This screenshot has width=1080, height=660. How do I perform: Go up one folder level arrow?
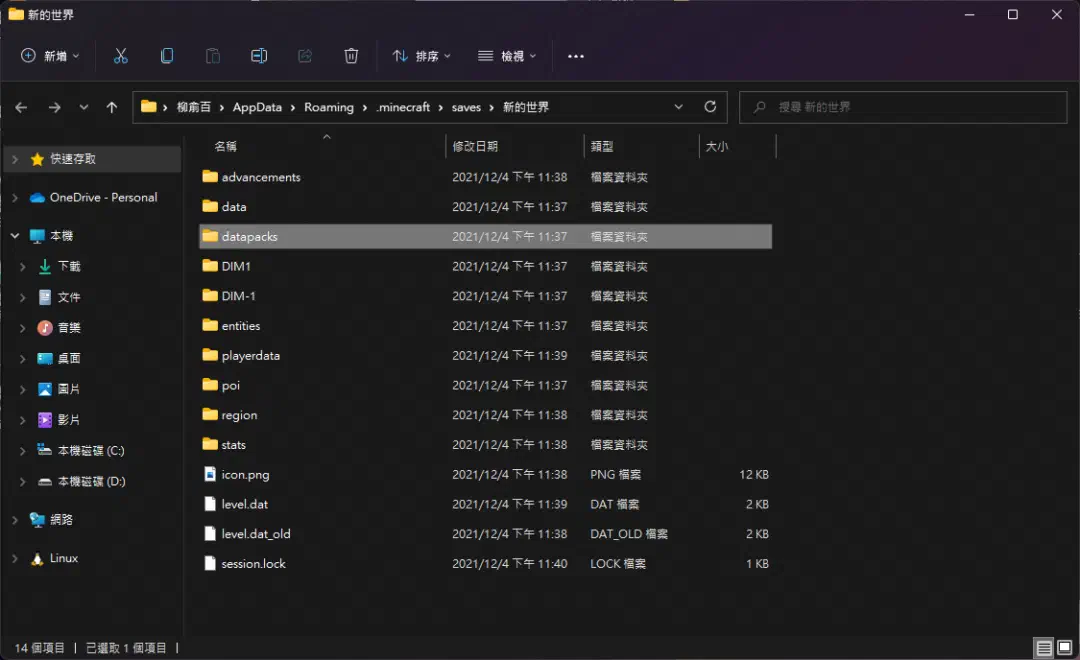click(x=112, y=107)
